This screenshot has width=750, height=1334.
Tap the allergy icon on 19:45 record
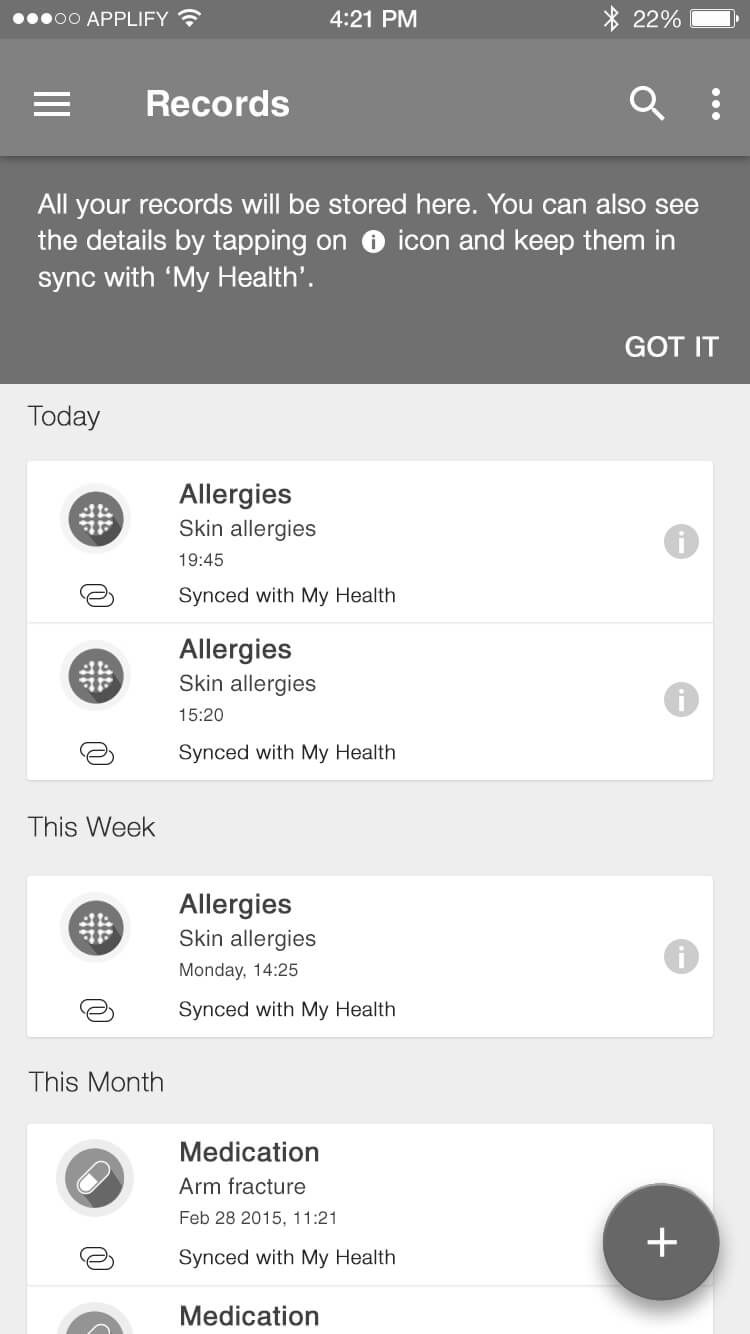click(96, 518)
